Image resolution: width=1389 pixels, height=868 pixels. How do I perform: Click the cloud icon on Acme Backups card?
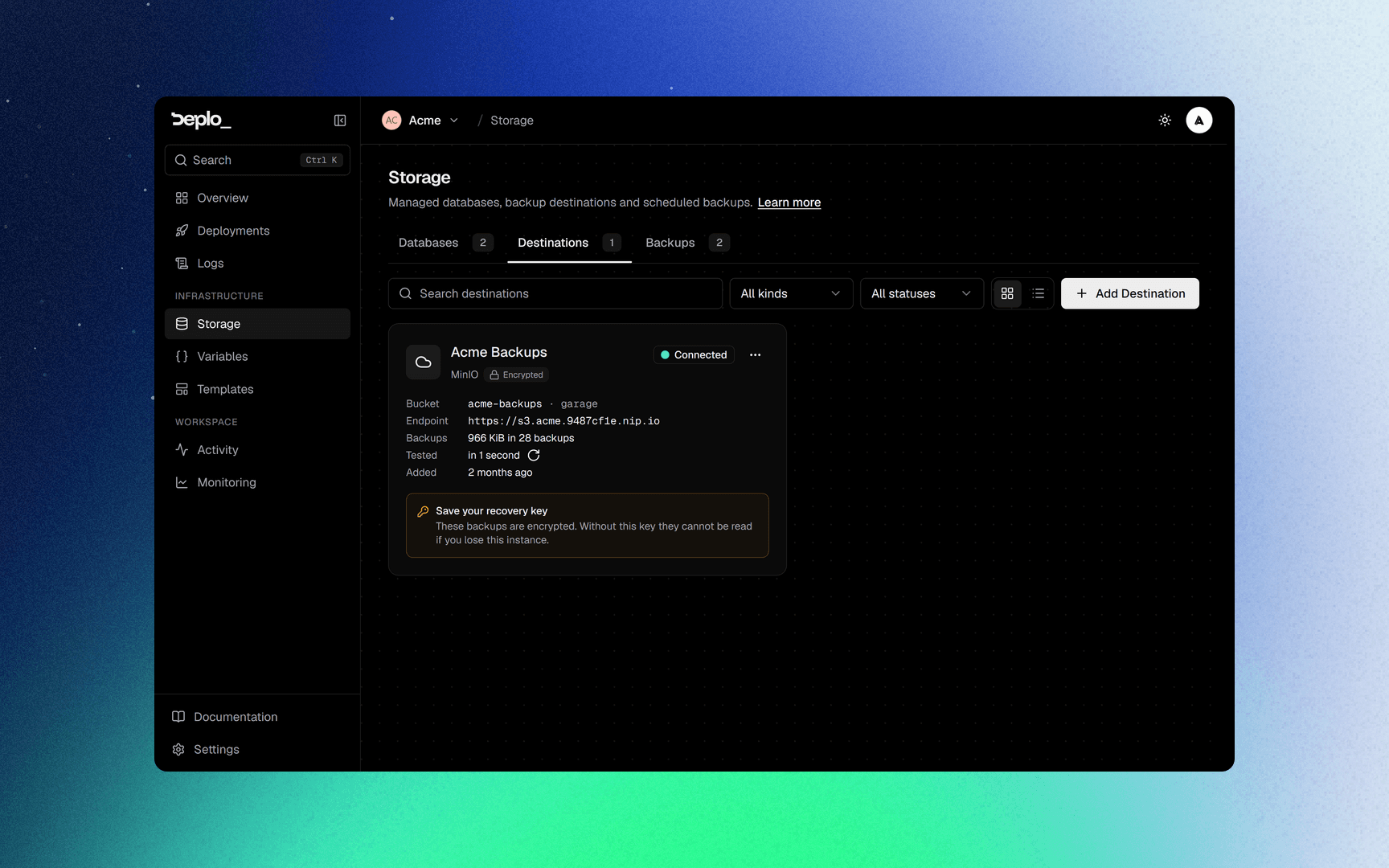(423, 362)
